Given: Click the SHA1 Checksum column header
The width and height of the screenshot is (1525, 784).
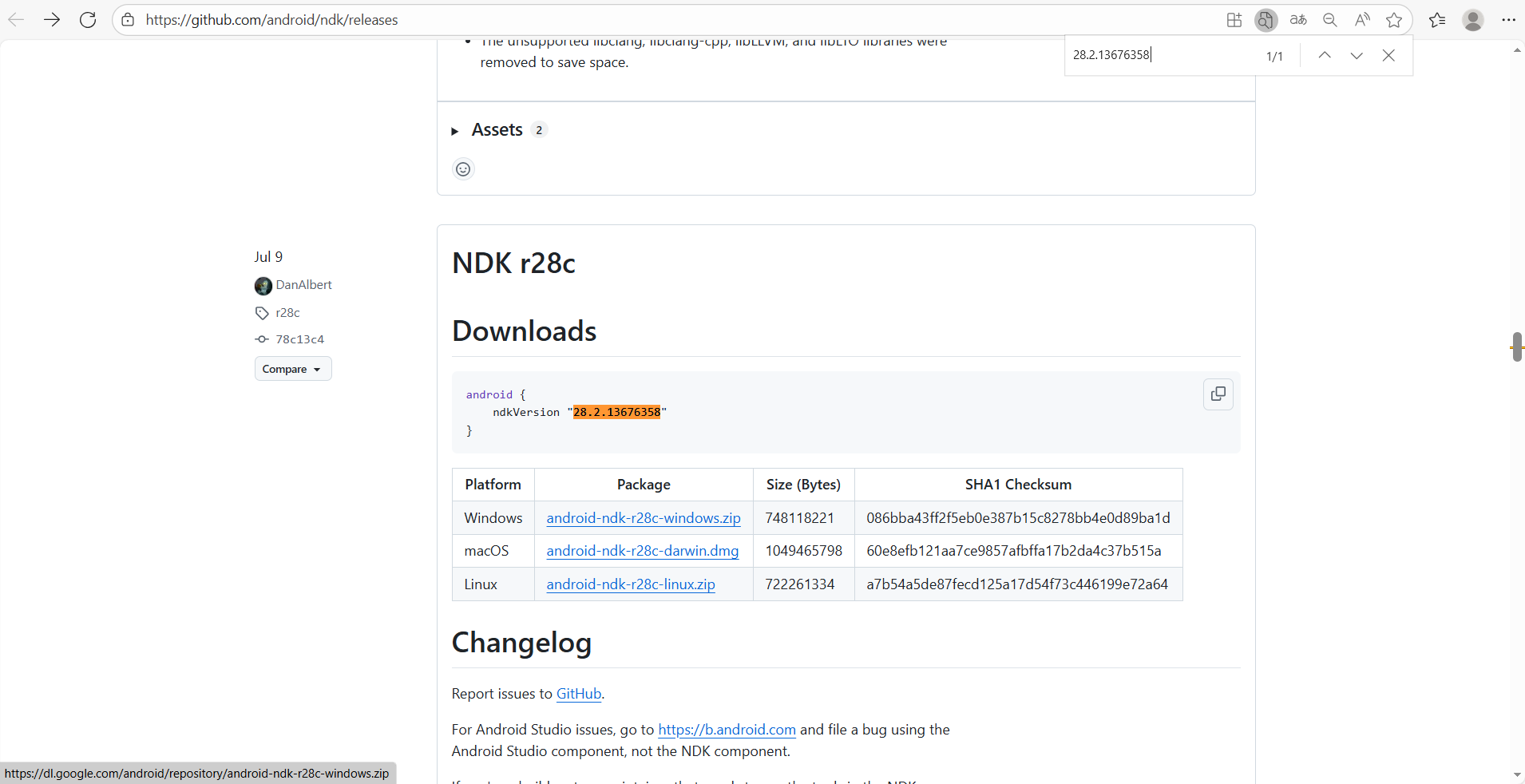Looking at the screenshot, I should click(1018, 485).
